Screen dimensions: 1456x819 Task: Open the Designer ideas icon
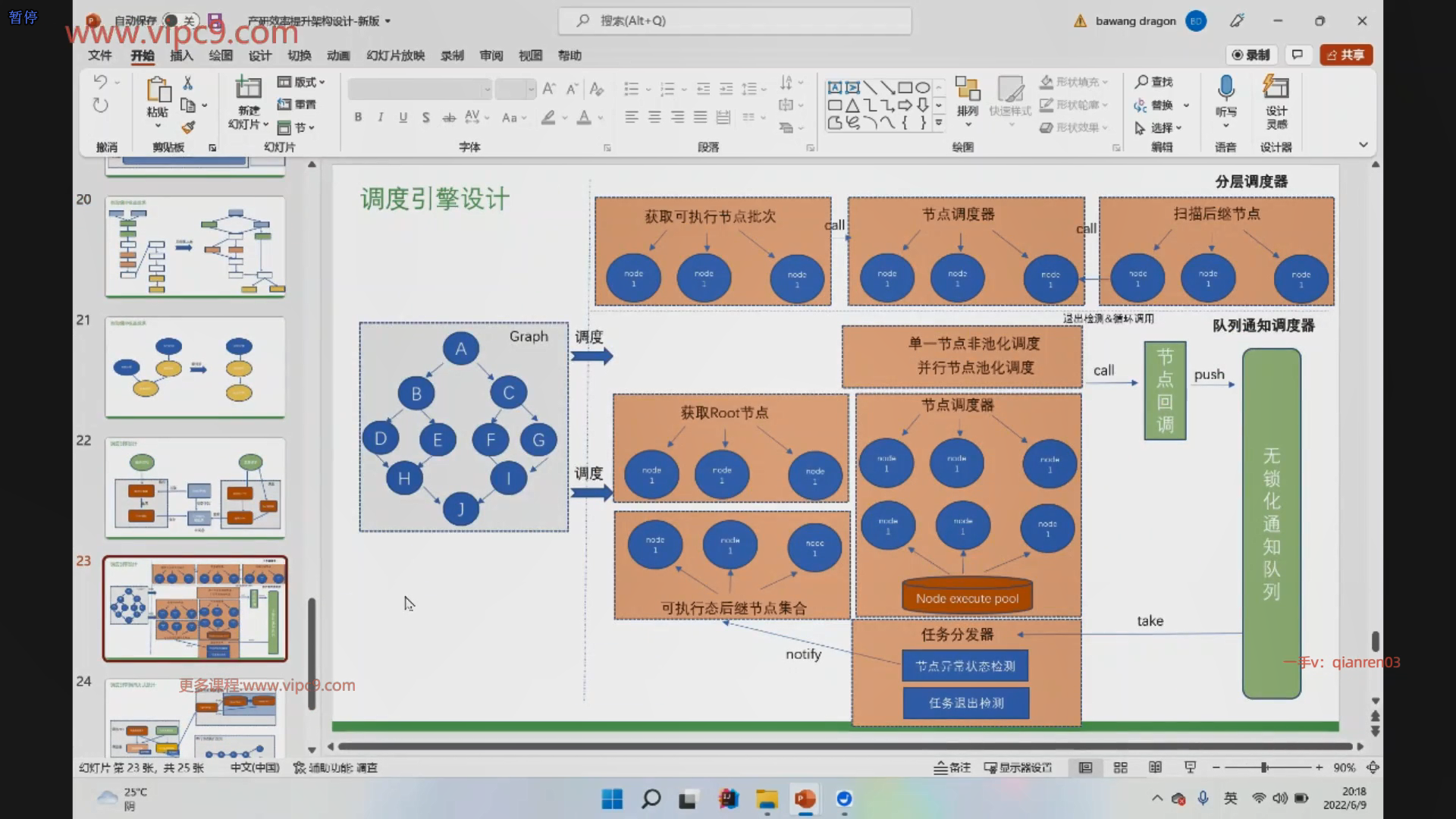[1276, 89]
